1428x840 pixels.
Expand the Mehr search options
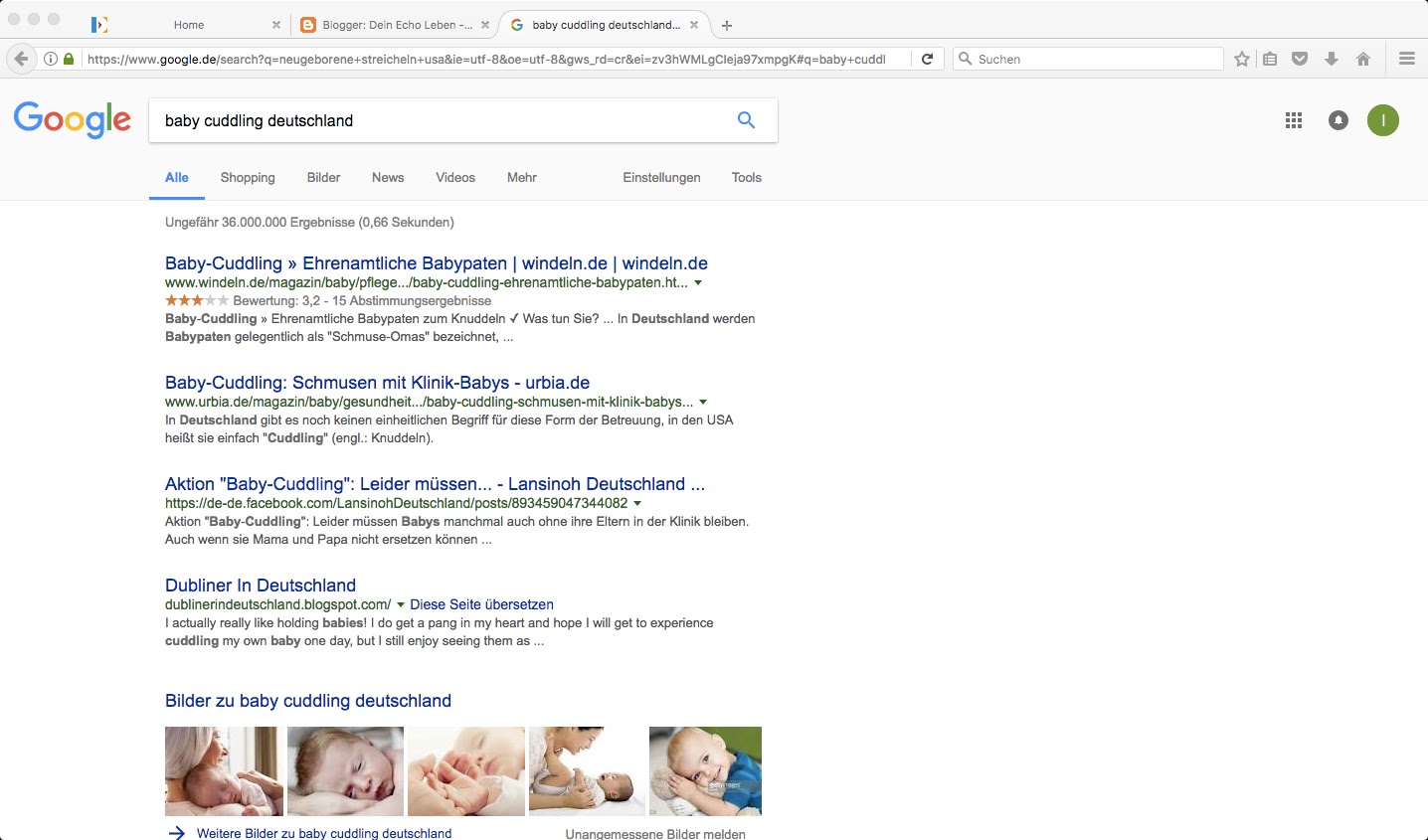pyautogui.click(x=522, y=177)
